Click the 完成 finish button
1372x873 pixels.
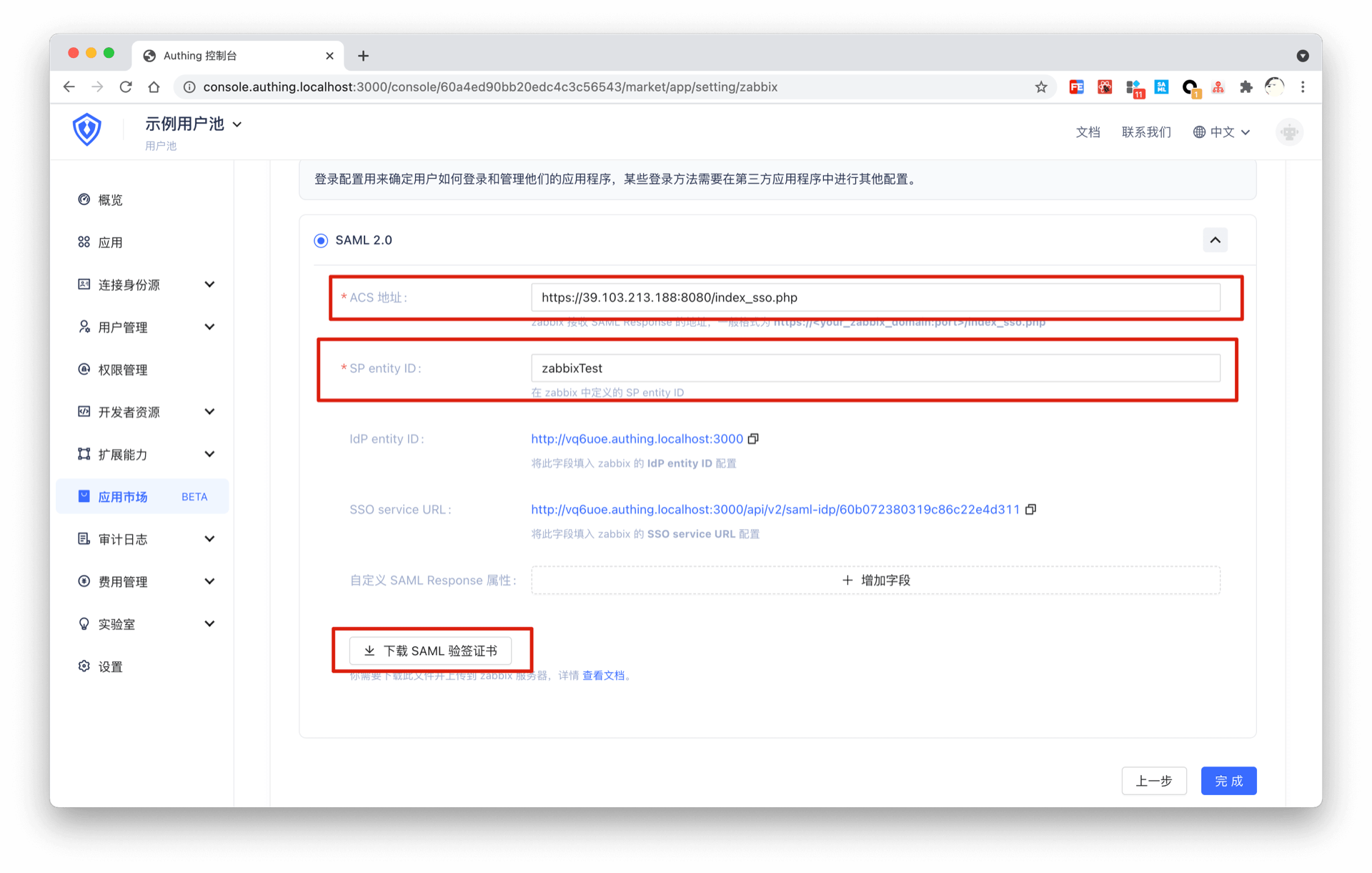pos(1228,781)
